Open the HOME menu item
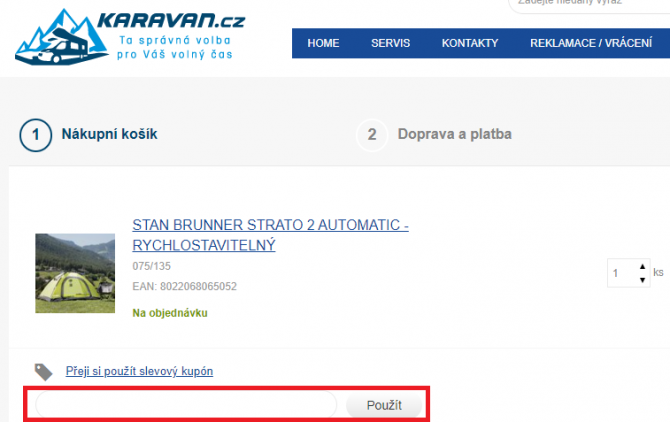 323,43
